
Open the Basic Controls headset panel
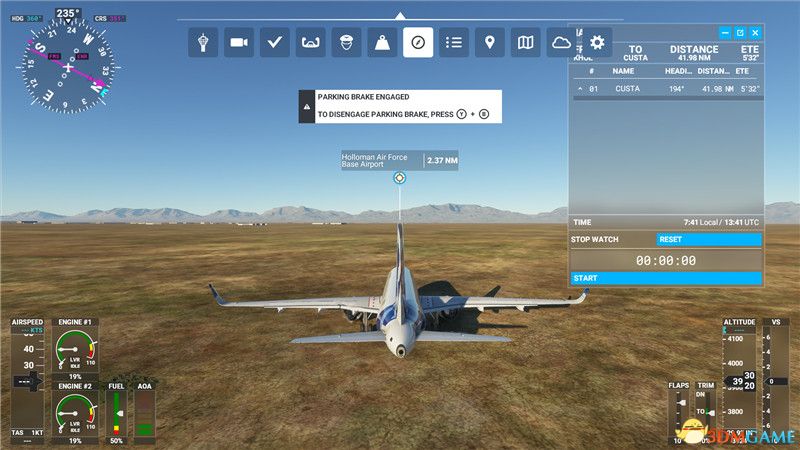311,42
